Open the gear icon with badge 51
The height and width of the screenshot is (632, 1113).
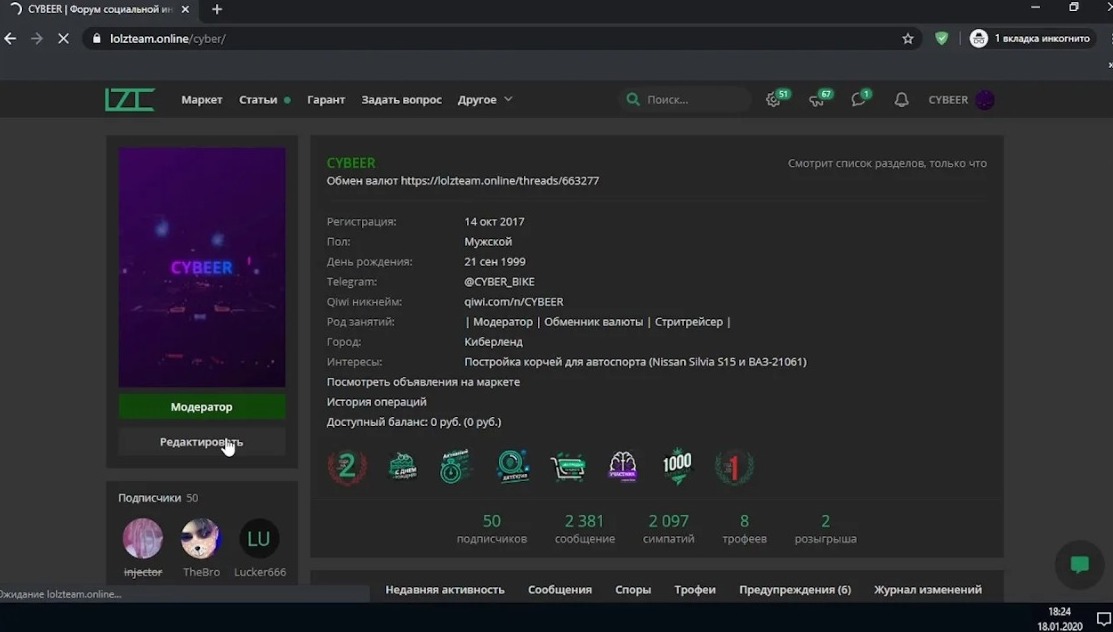[774, 100]
